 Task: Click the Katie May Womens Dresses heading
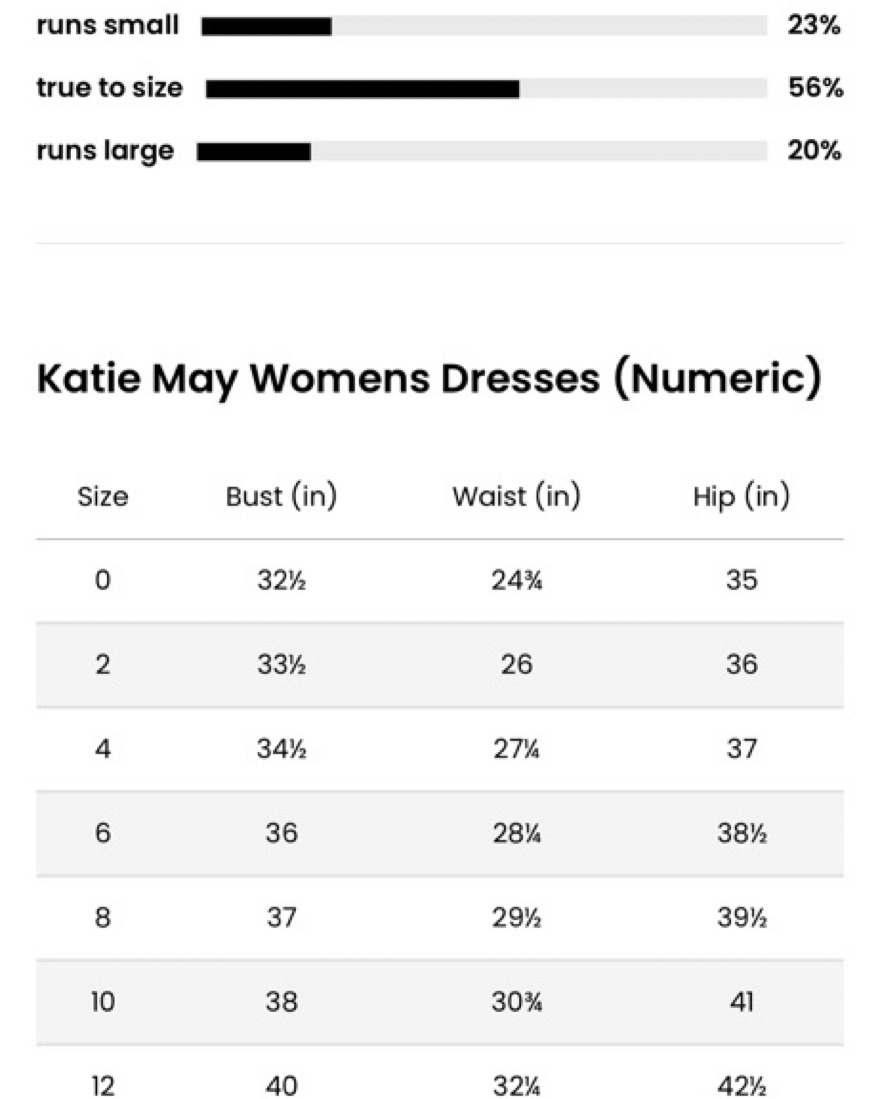pos(429,379)
